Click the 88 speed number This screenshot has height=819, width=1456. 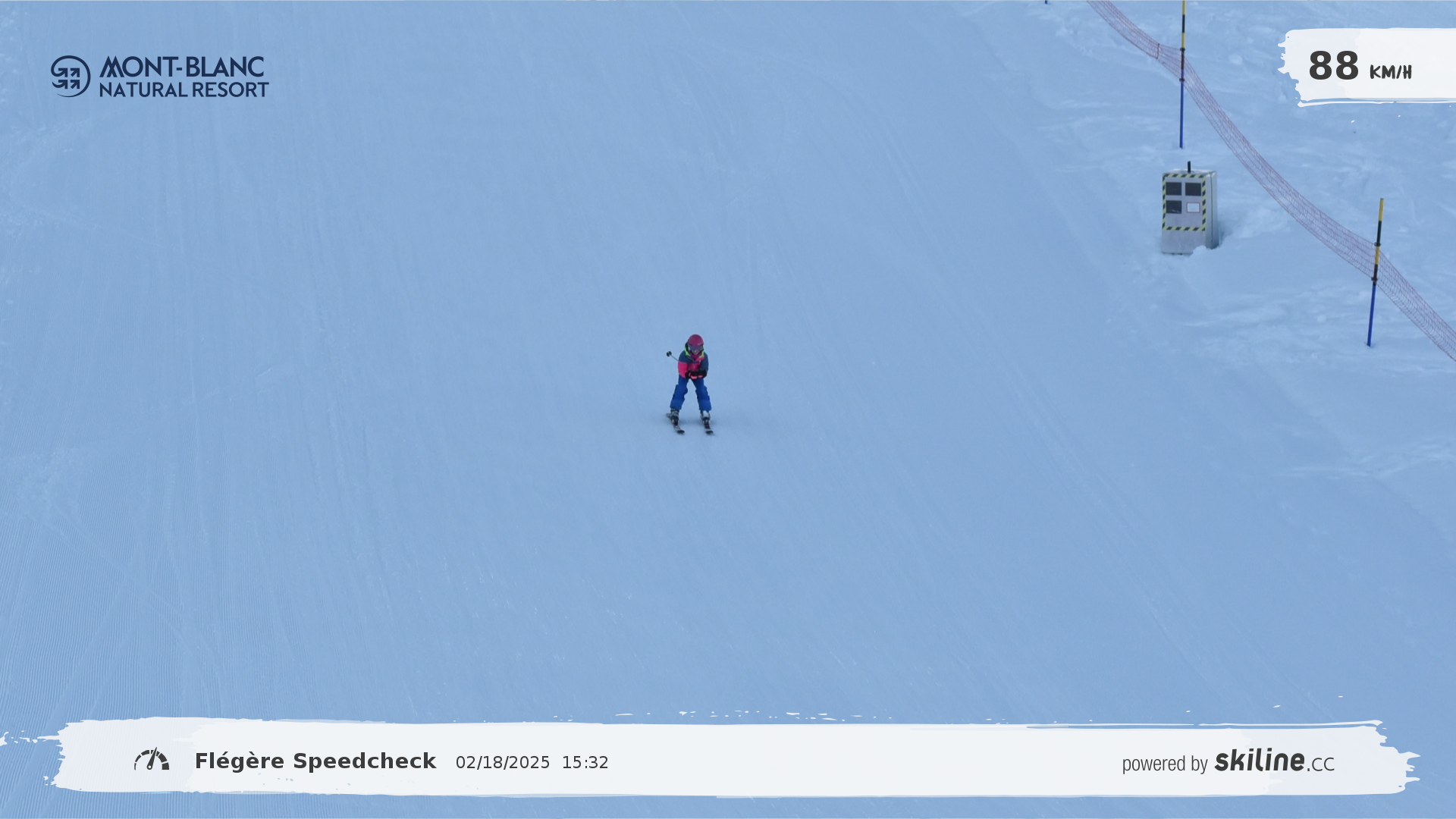pyautogui.click(x=1333, y=66)
